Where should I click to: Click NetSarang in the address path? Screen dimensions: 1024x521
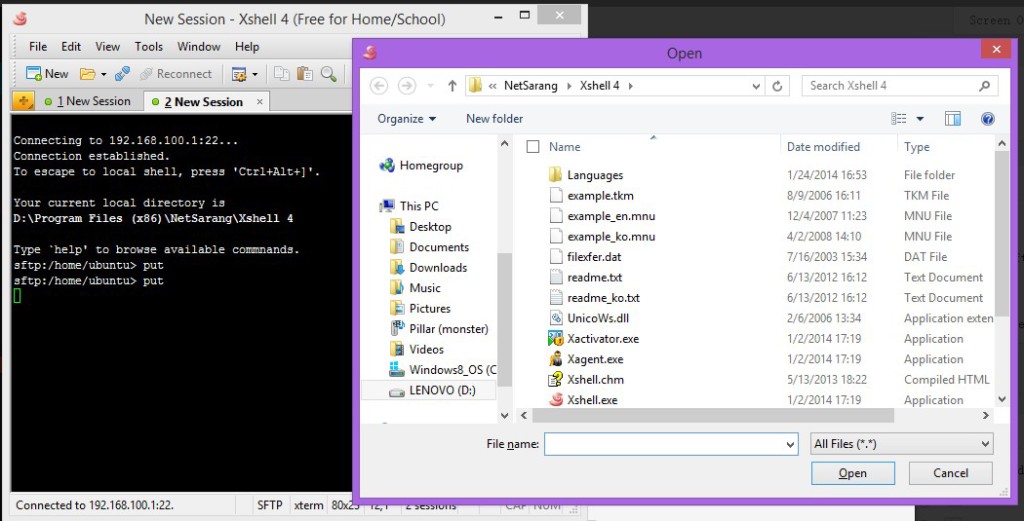(530, 86)
